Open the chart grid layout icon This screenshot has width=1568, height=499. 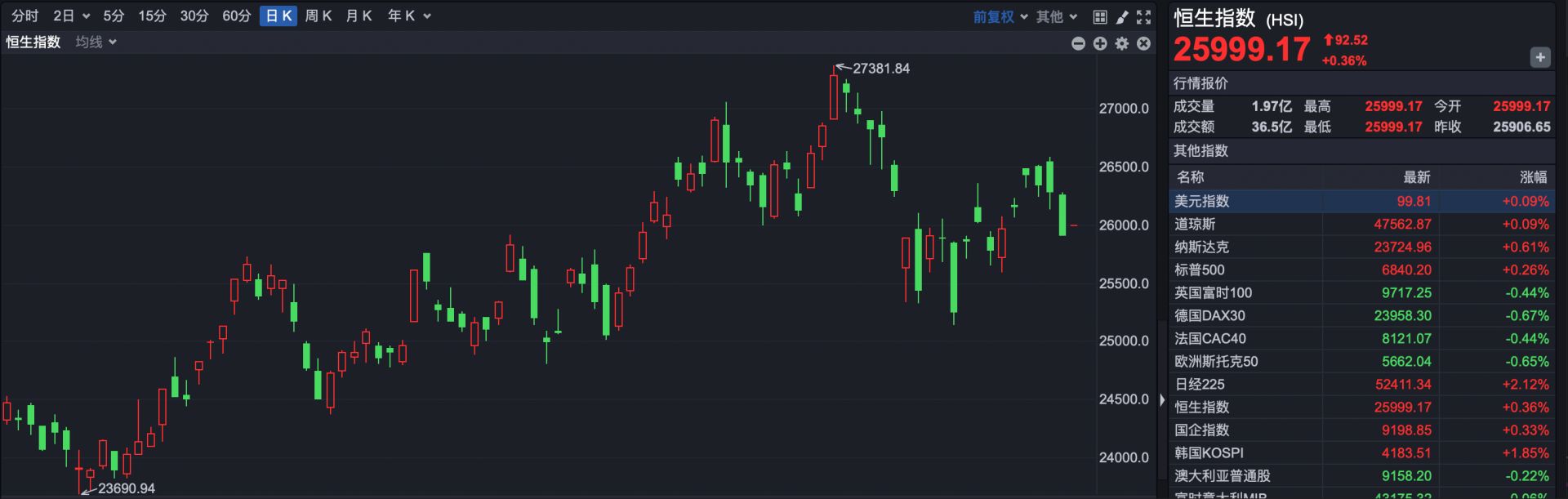coord(1100,16)
